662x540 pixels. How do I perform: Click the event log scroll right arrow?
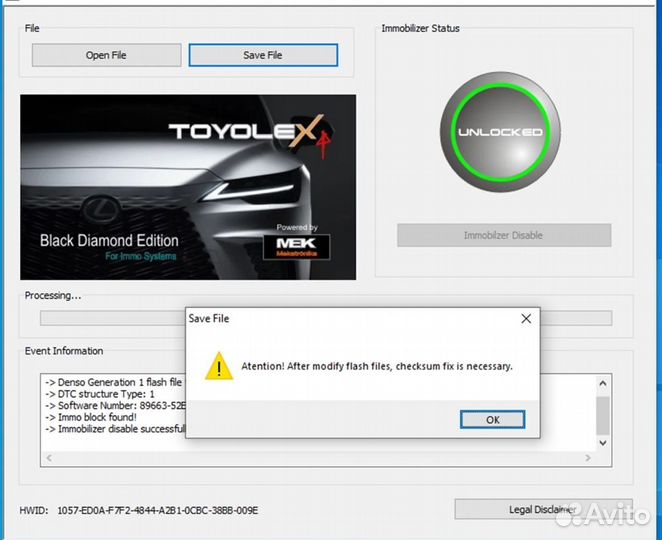pyautogui.click(x=588, y=458)
